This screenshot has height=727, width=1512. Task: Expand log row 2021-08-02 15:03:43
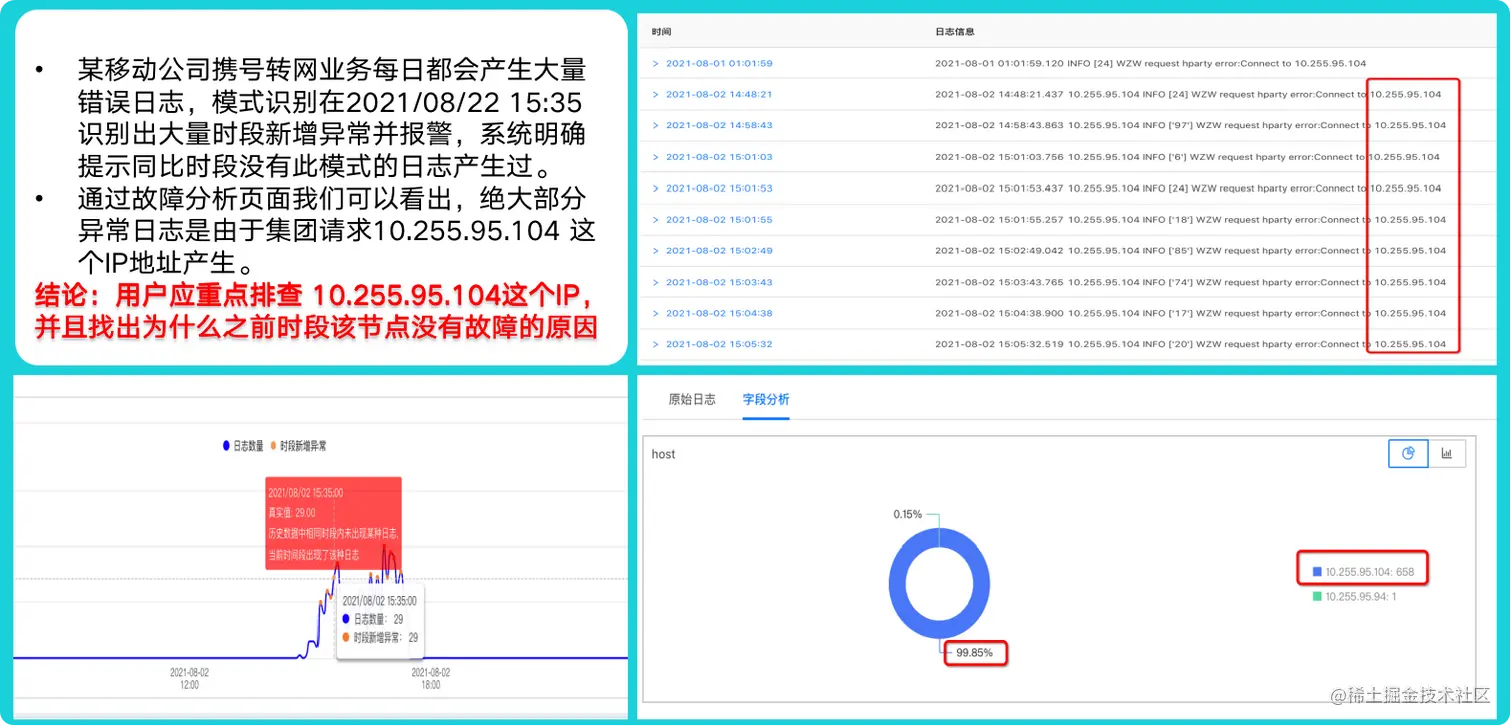pos(656,282)
